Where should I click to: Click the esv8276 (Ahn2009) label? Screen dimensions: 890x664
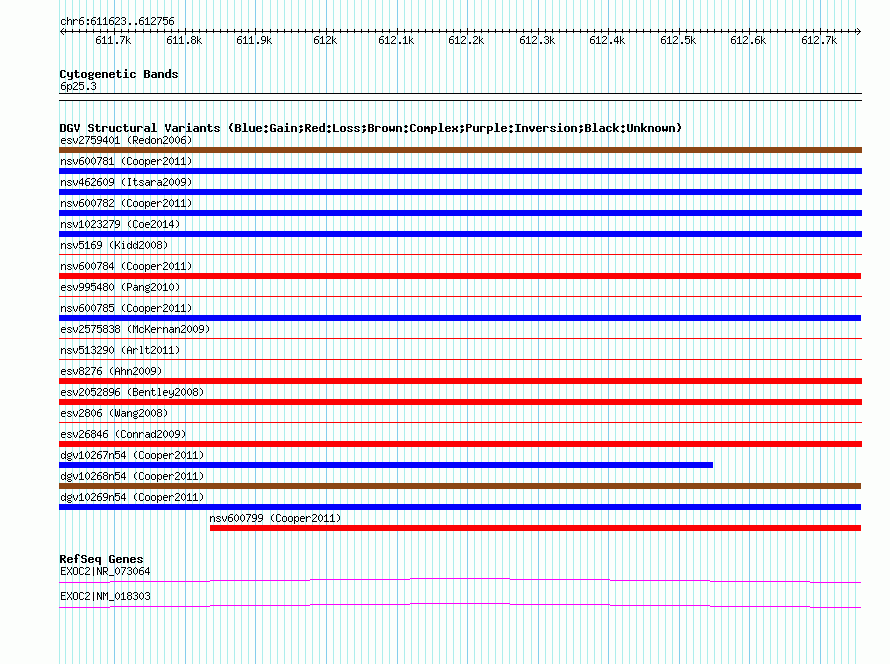click(111, 371)
